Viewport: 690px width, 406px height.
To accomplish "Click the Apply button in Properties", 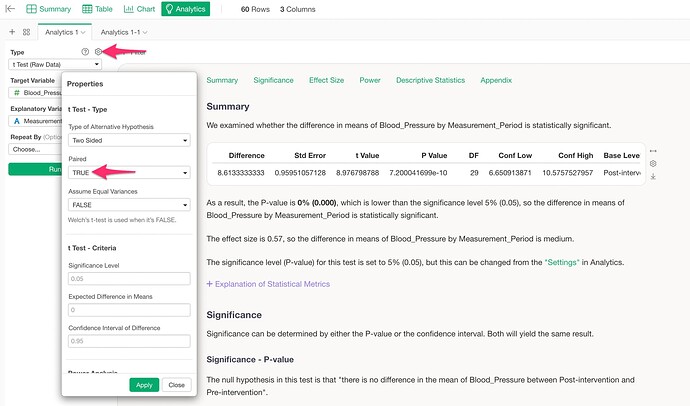I will 144,384.
